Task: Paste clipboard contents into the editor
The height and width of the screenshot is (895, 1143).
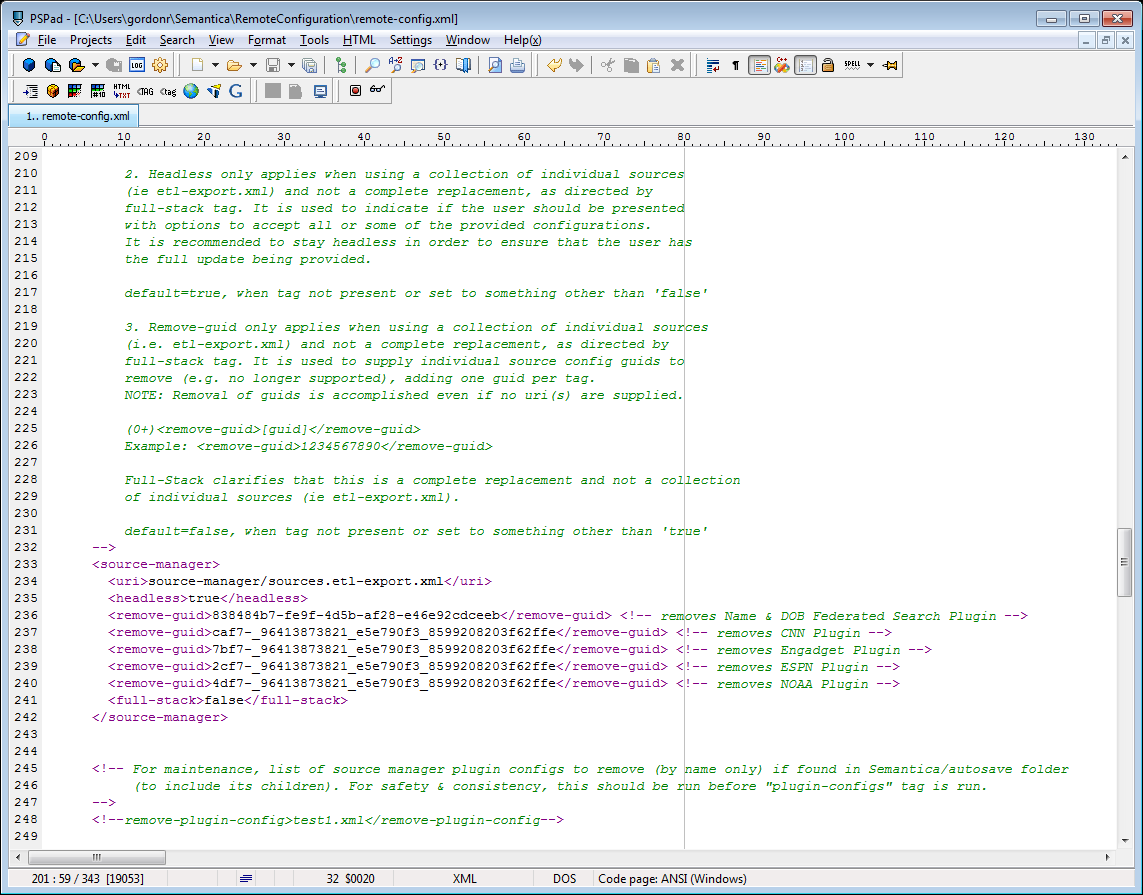Action: tap(652, 65)
